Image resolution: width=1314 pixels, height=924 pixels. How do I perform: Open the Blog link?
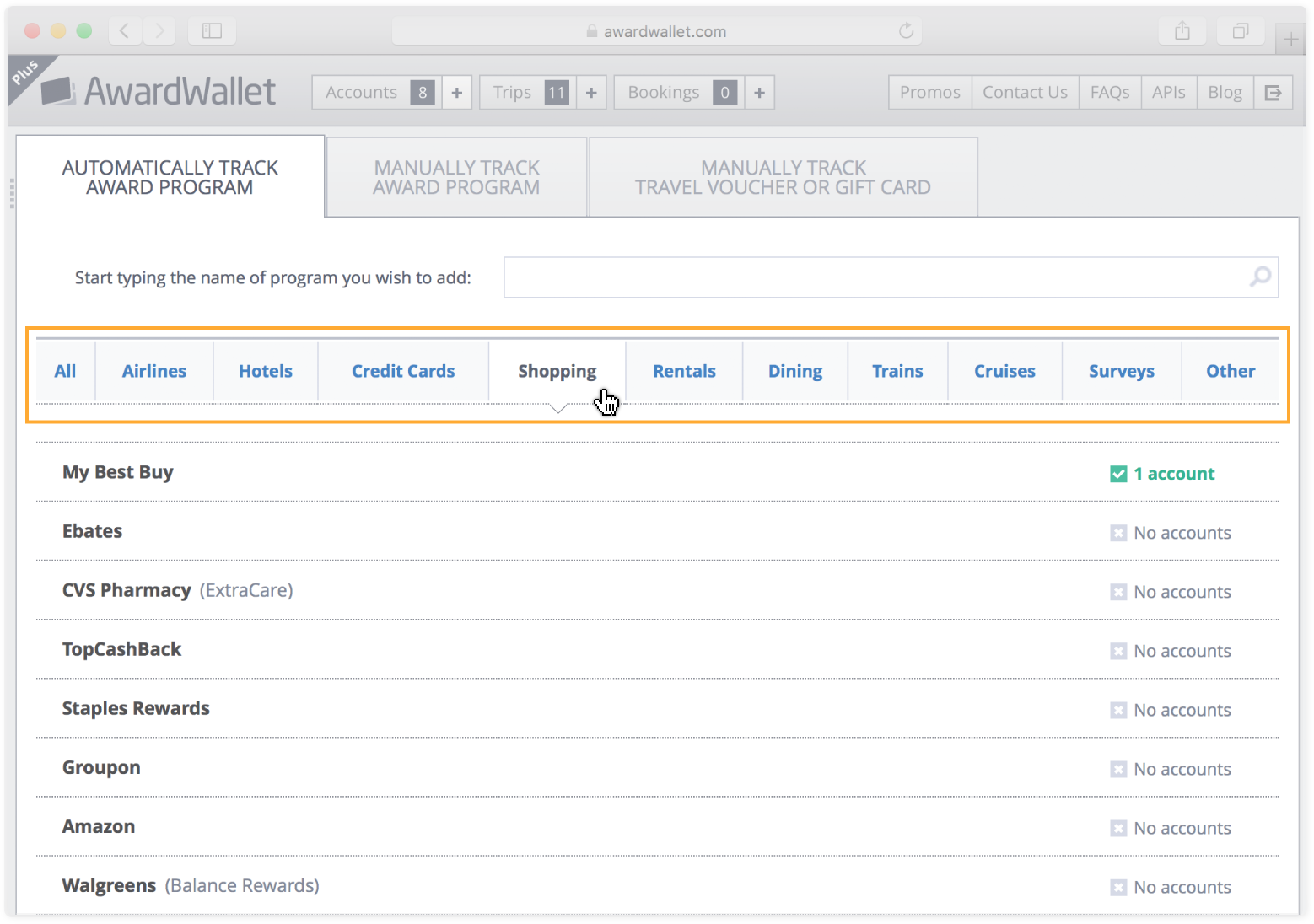[1225, 92]
